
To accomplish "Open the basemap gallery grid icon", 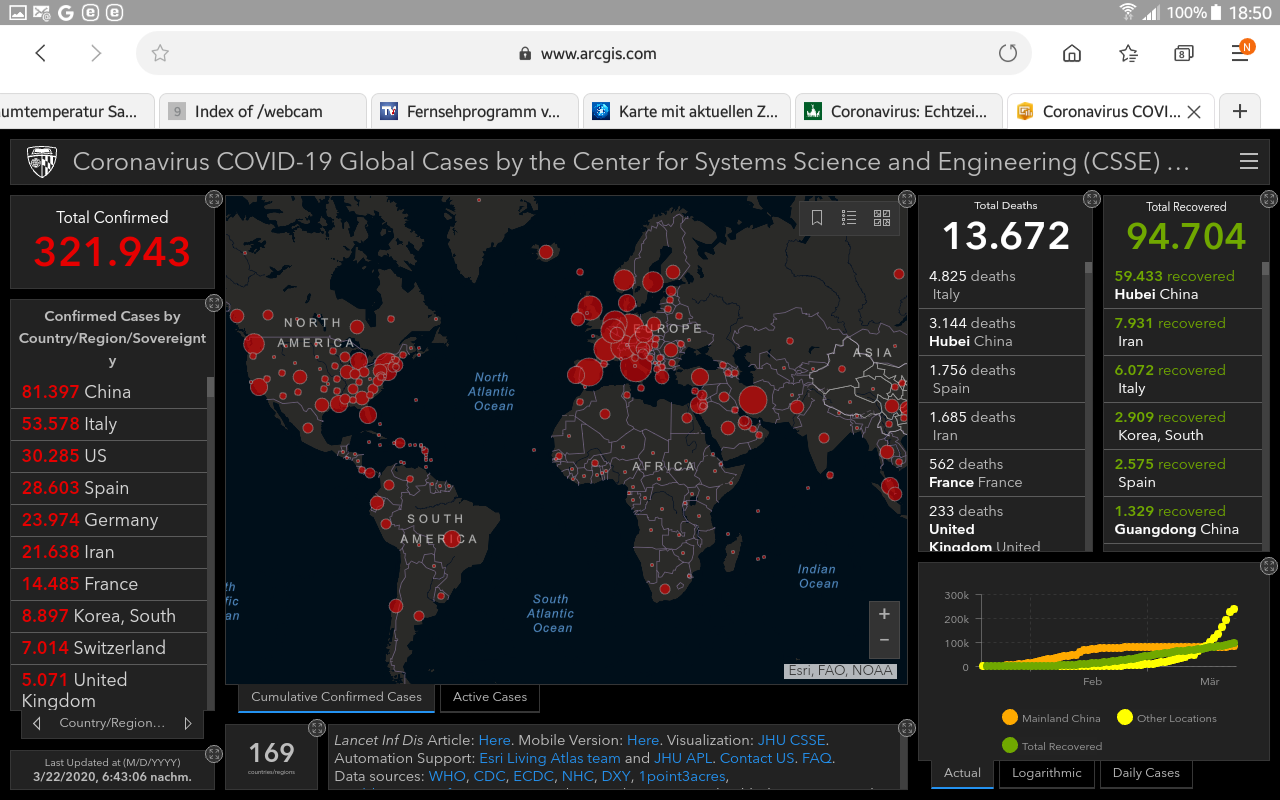I will coord(882,218).
